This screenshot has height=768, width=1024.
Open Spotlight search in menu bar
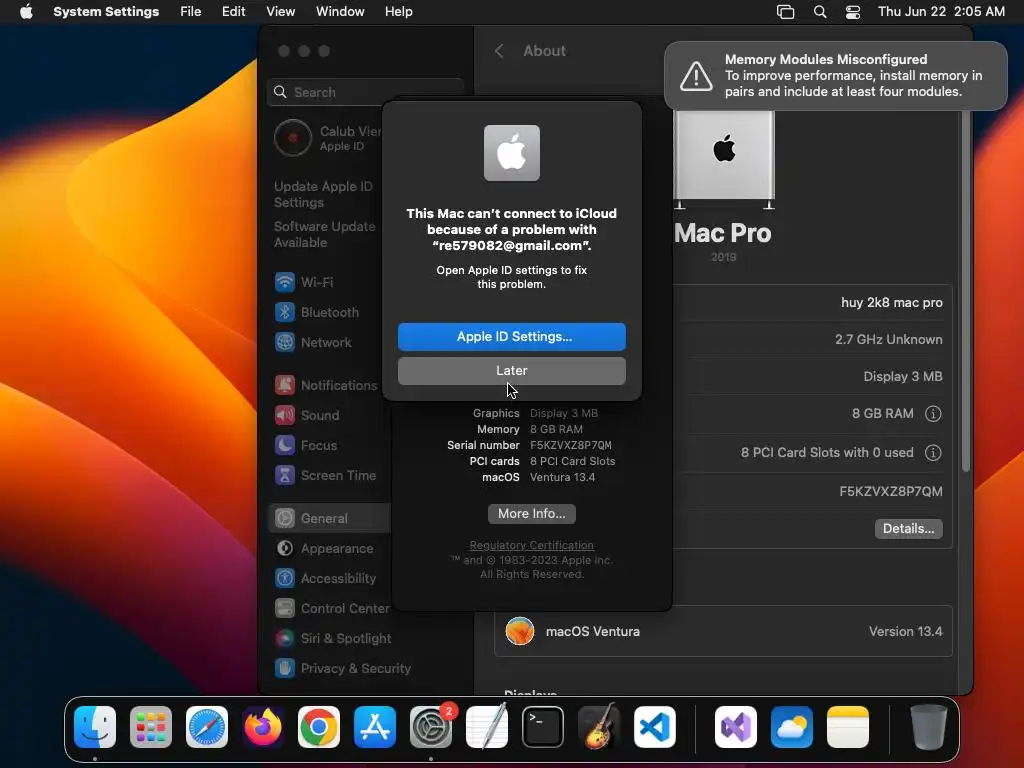820,12
